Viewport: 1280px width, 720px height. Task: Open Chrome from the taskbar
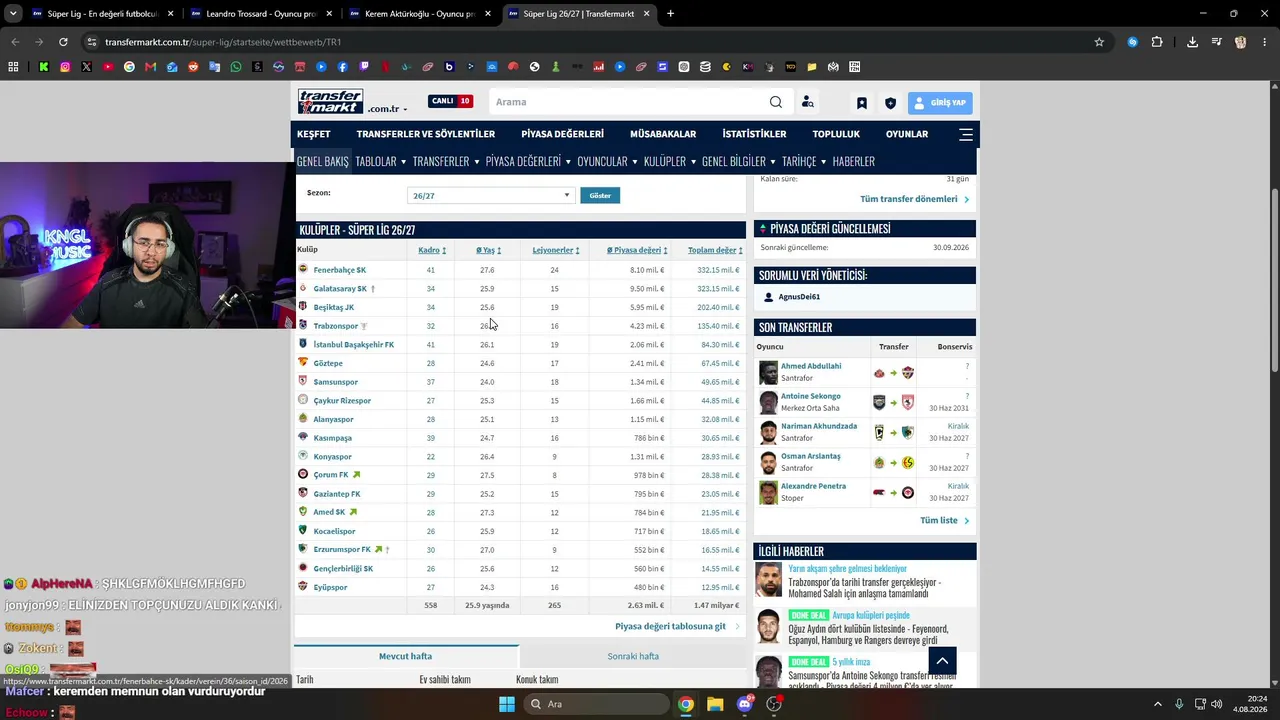pyautogui.click(x=686, y=704)
